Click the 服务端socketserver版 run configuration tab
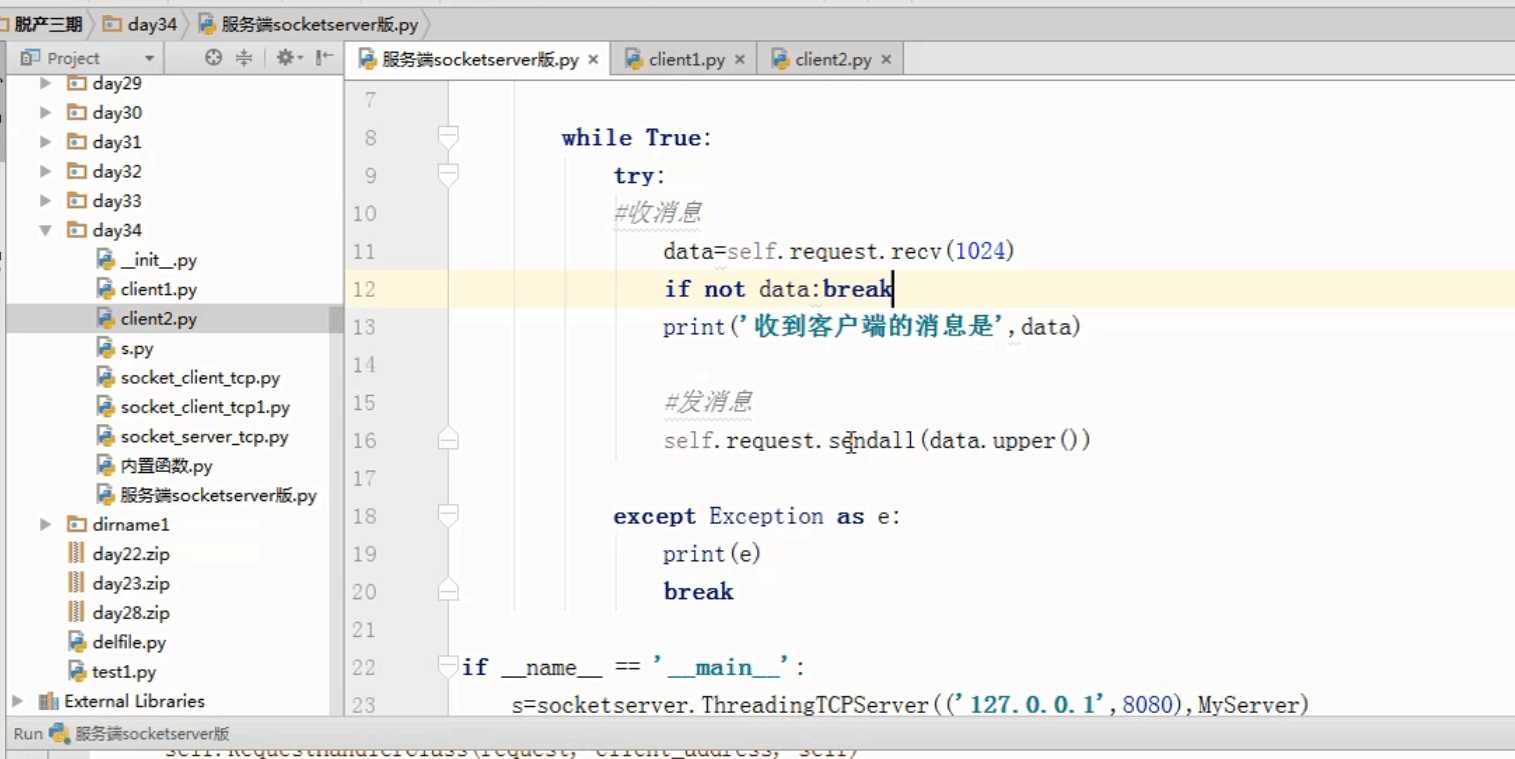The width and height of the screenshot is (1515, 759). [x=141, y=733]
